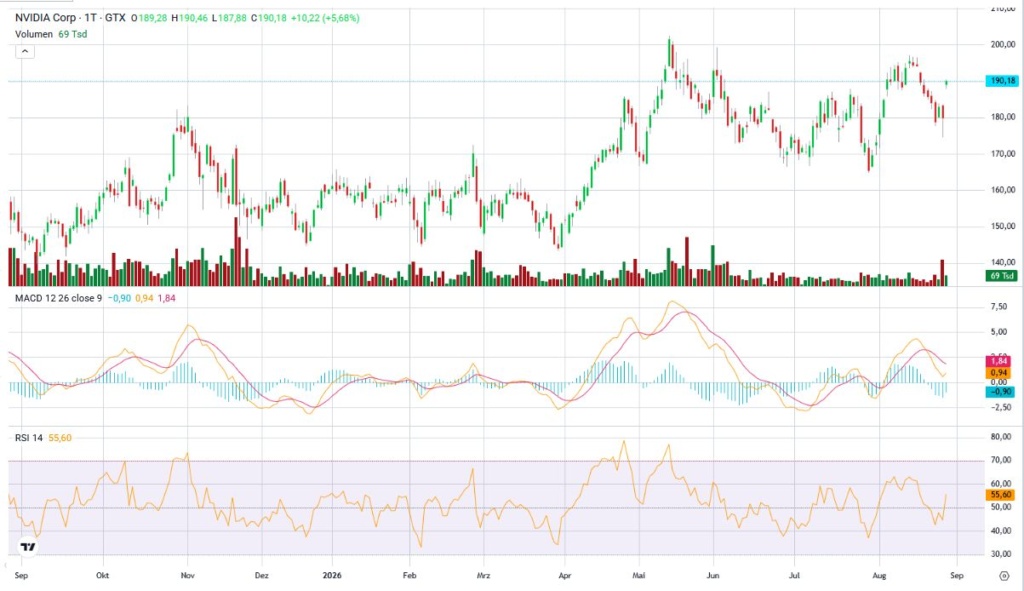1024x591 pixels.
Task: Click the orange 0,94 MACD axis tag
Action: [x=1000, y=373]
